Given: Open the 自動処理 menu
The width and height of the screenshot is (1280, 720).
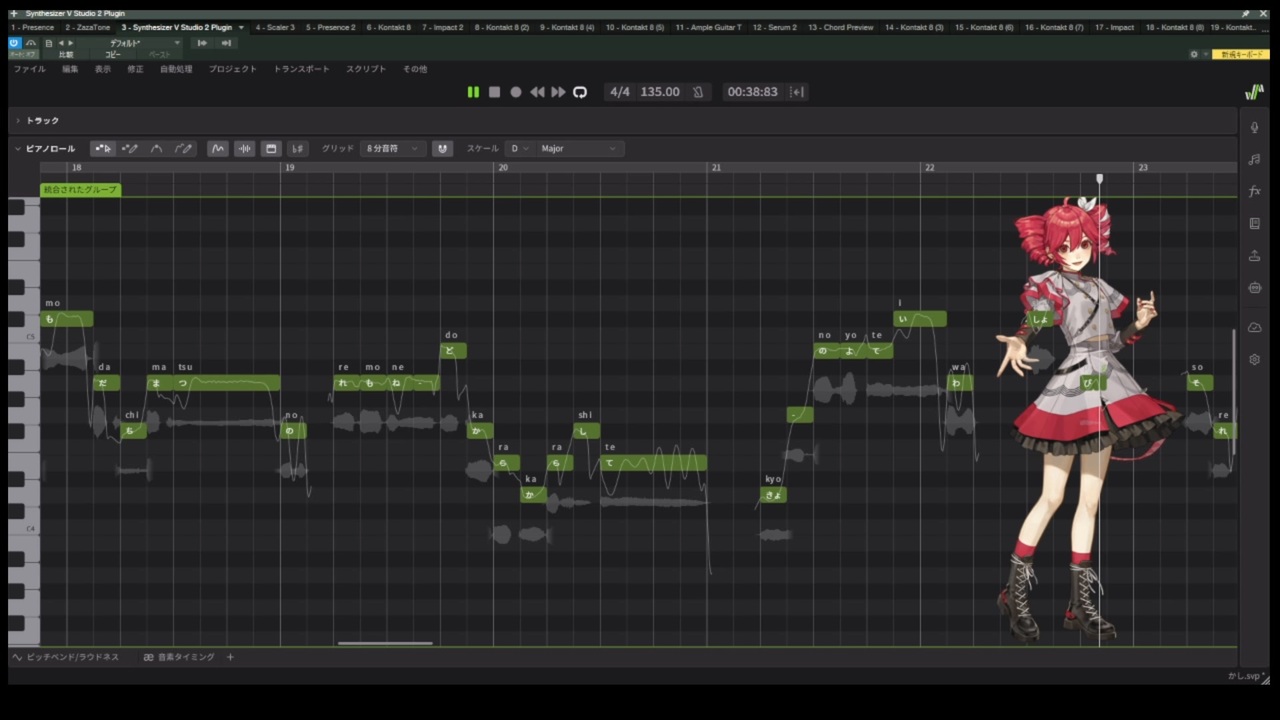Looking at the screenshot, I should (x=176, y=69).
